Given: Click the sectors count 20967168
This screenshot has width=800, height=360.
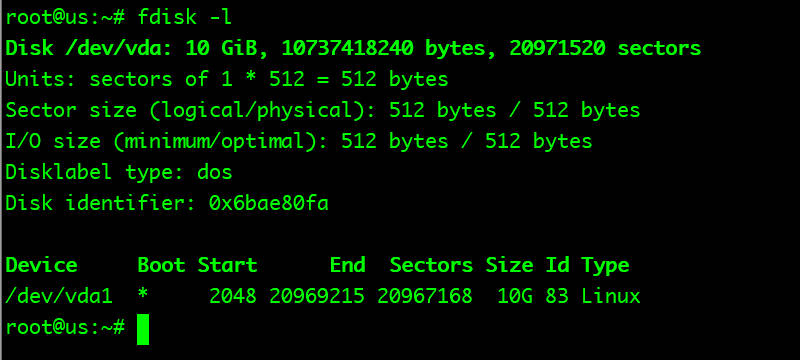Looking at the screenshot, I should [424, 296].
